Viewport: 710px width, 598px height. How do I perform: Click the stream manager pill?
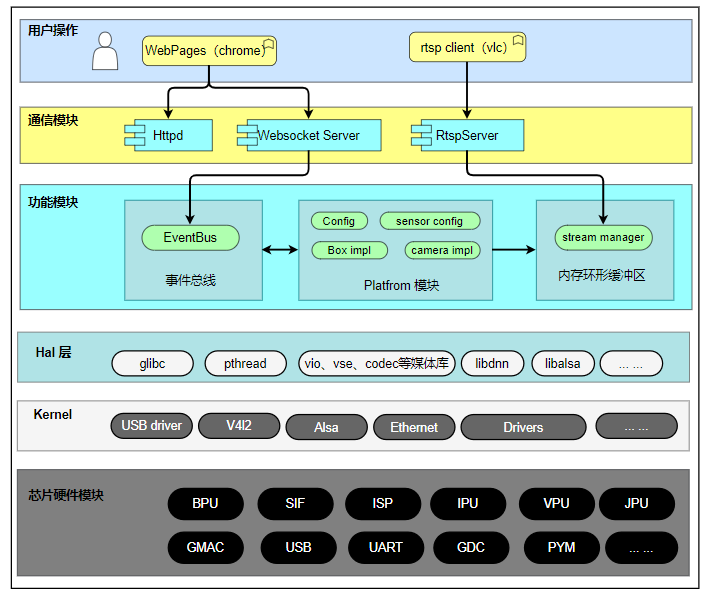tap(603, 238)
